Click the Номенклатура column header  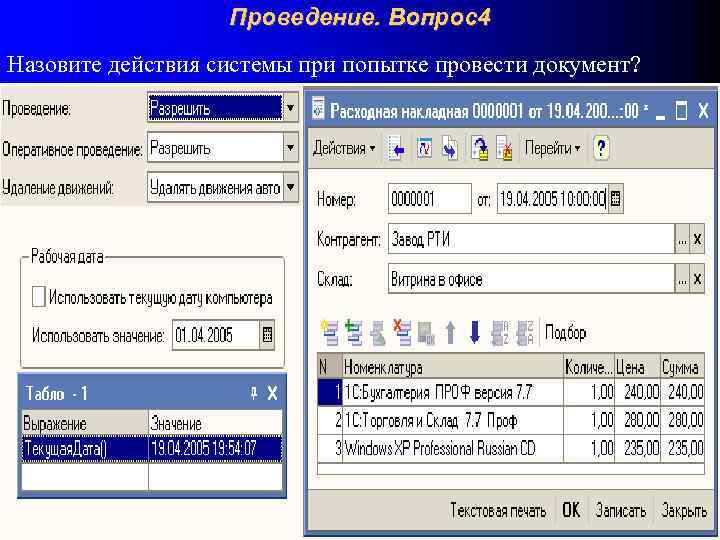pyautogui.click(x=453, y=366)
